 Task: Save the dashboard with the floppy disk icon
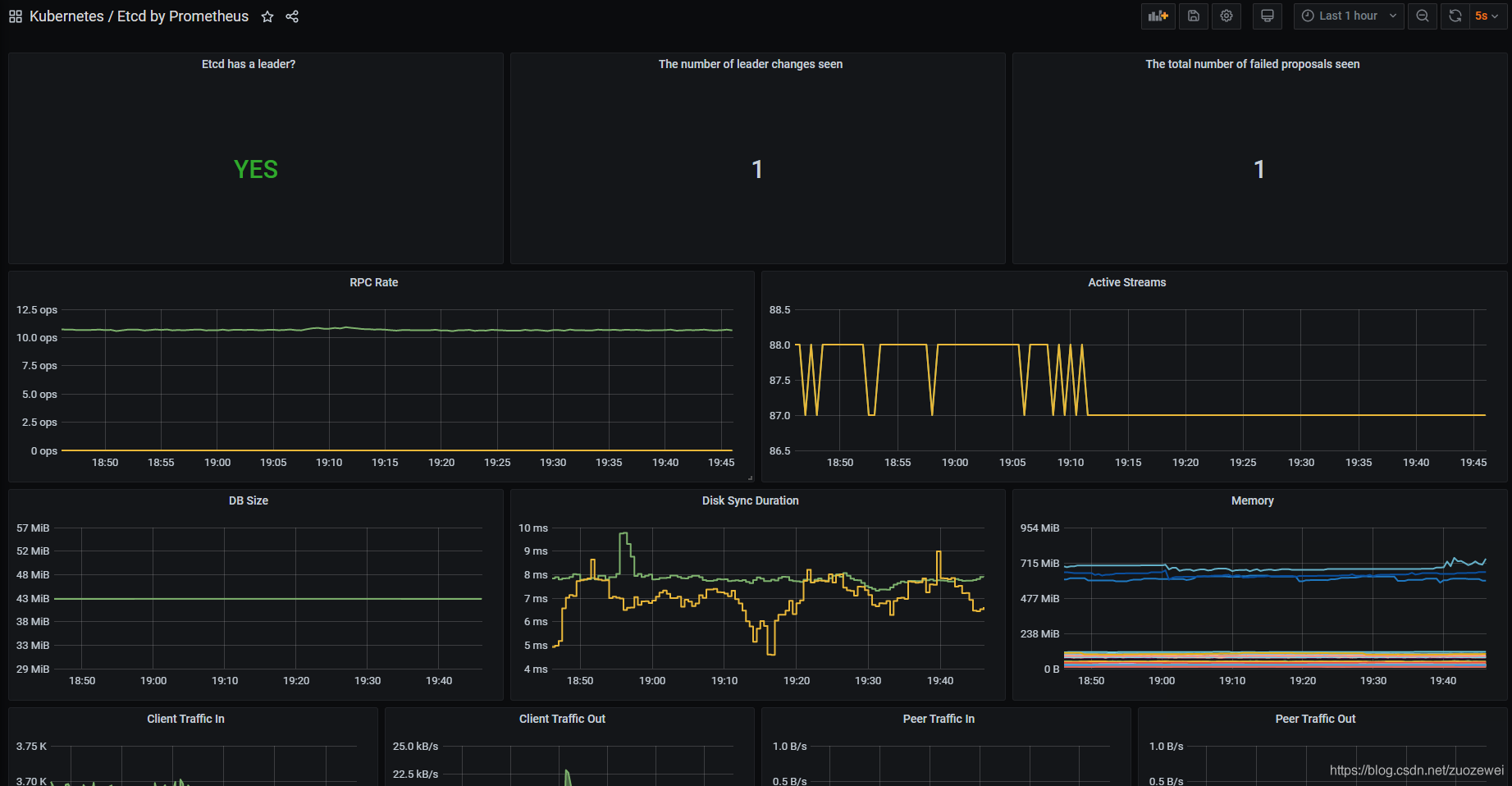point(1193,16)
